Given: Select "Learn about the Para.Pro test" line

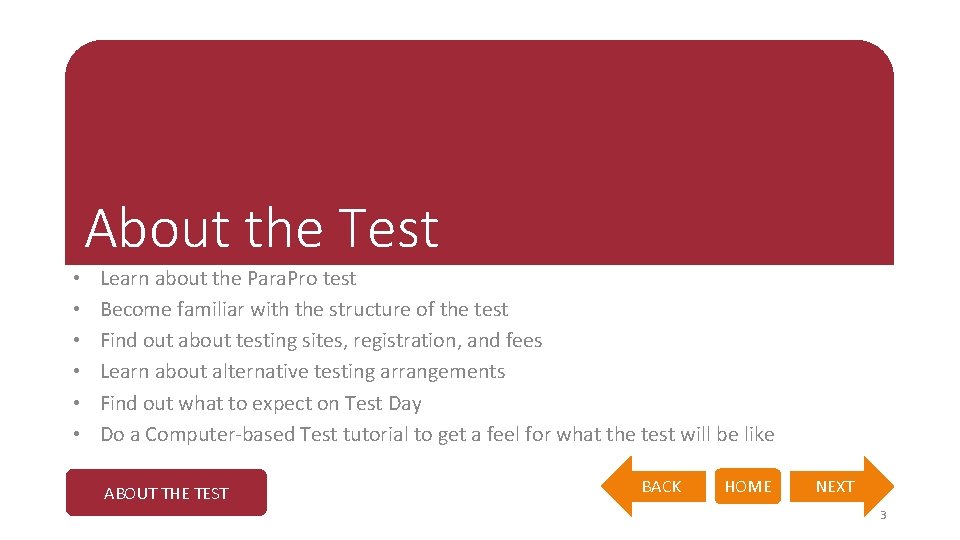Looking at the screenshot, I should click(228, 278).
